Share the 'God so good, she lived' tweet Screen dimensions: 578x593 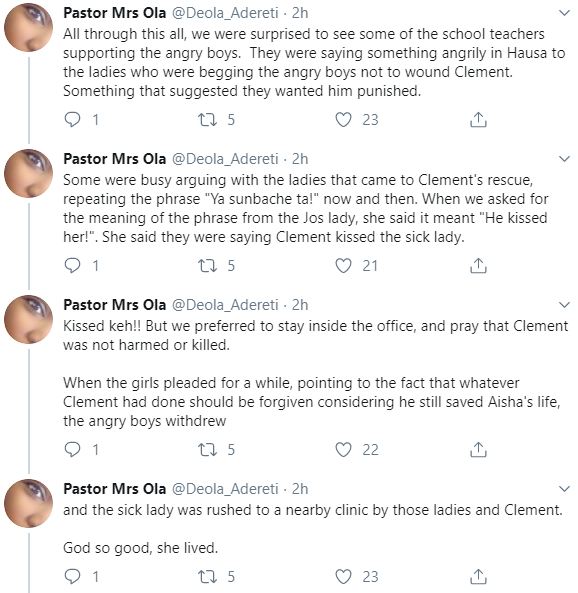[478, 576]
